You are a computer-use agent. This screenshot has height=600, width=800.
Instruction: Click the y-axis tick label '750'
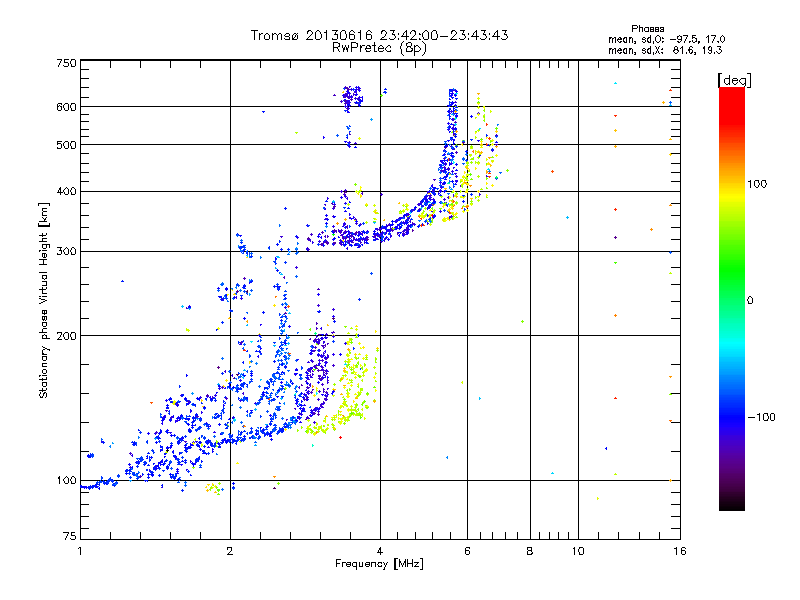66,63
